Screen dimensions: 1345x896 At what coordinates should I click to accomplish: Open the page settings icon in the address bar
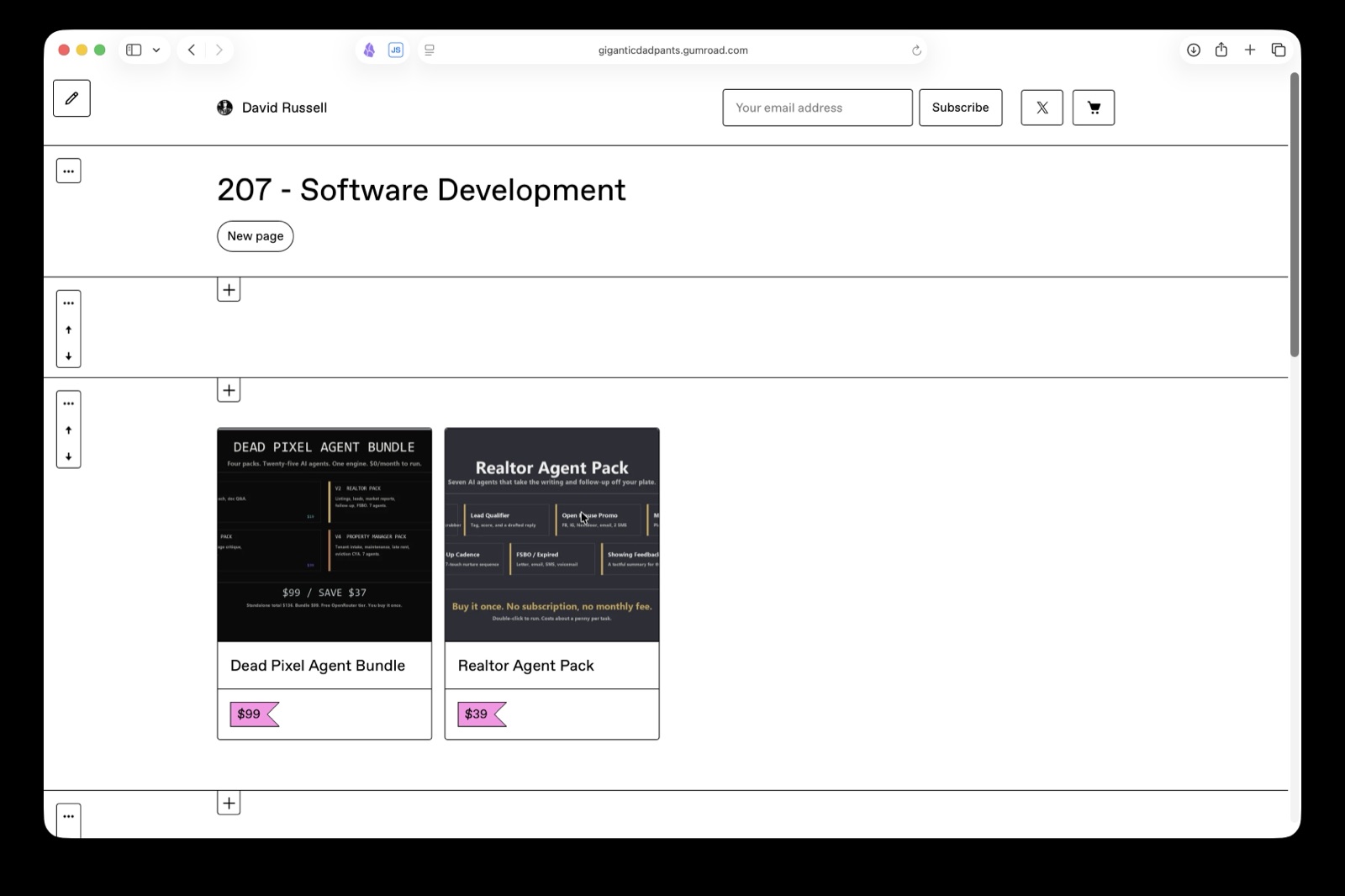pyautogui.click(x=430, y=50)
